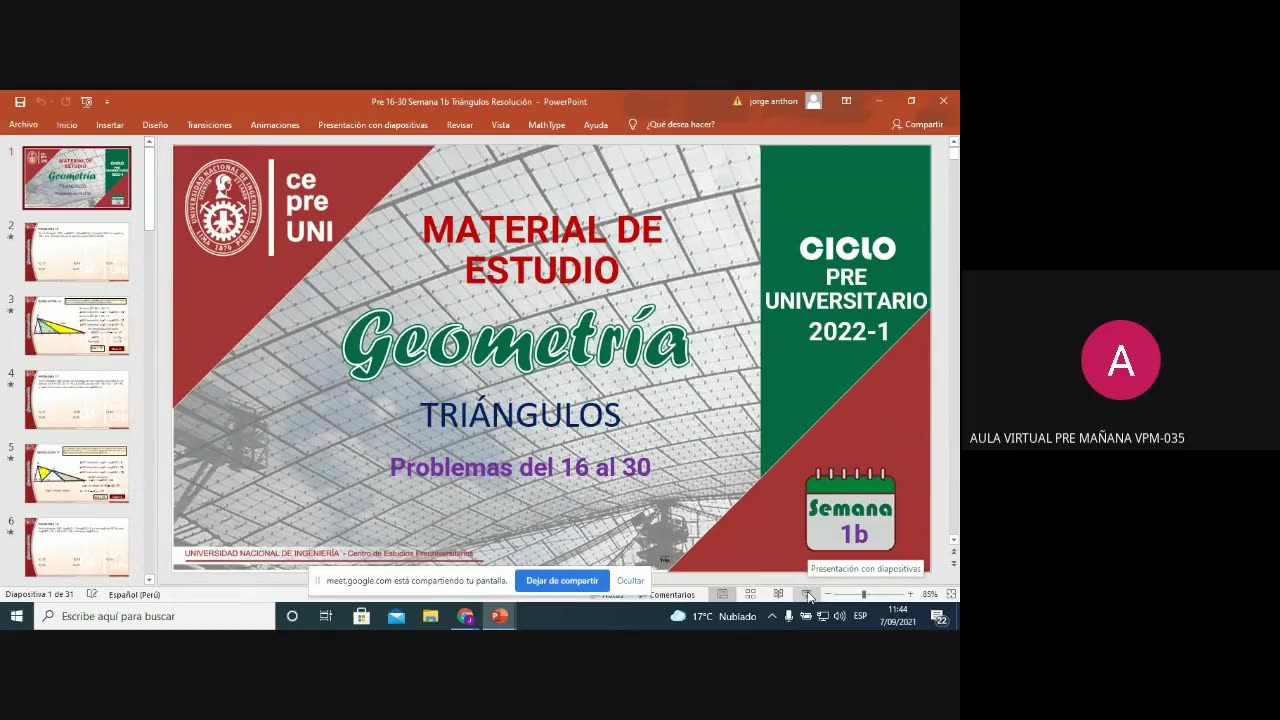Switch to the Insertar tab

(110, 125)
